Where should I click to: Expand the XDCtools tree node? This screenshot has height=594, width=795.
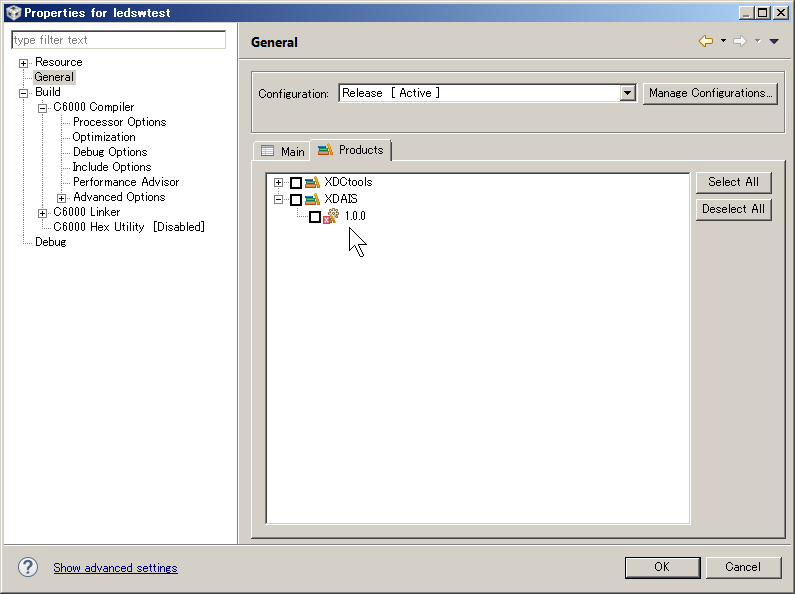pyautogui.click(x=278, y=182)
